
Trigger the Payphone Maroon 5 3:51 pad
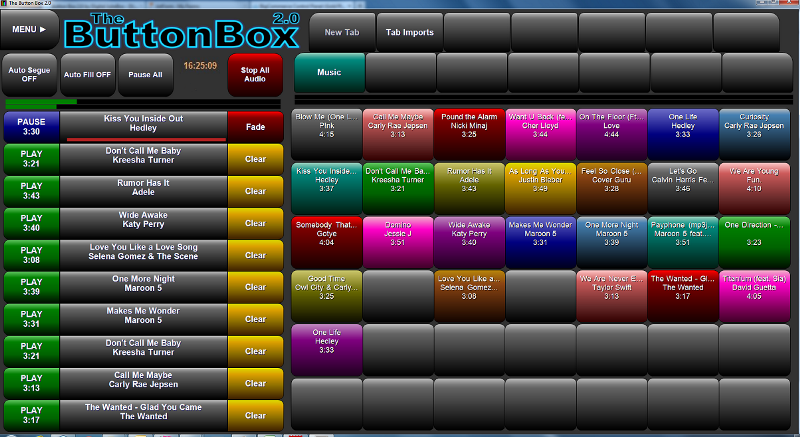pyautogui.click(x=683, y=242)
